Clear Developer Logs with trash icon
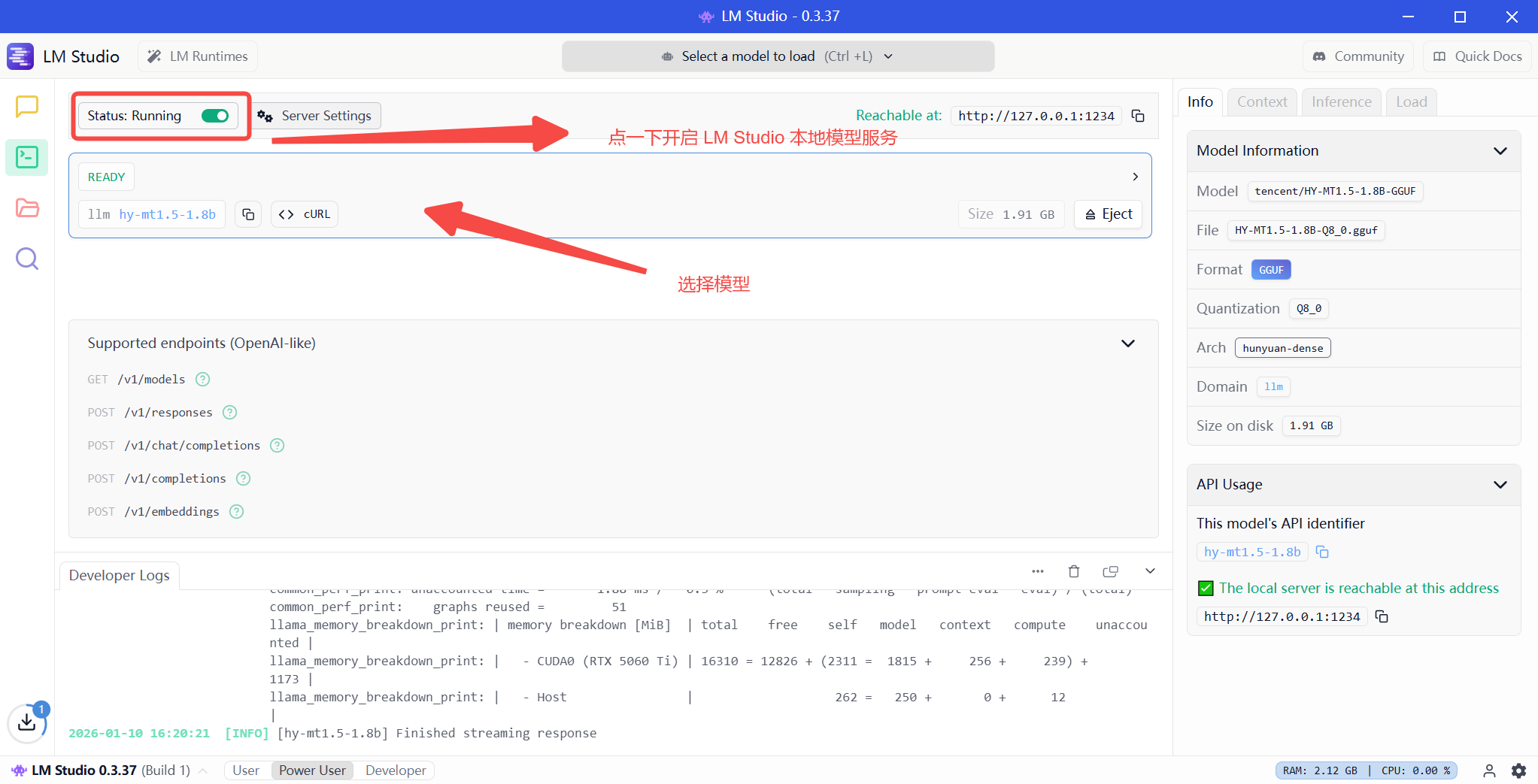The image size is (1538, 784). [x=1074, y=571]
